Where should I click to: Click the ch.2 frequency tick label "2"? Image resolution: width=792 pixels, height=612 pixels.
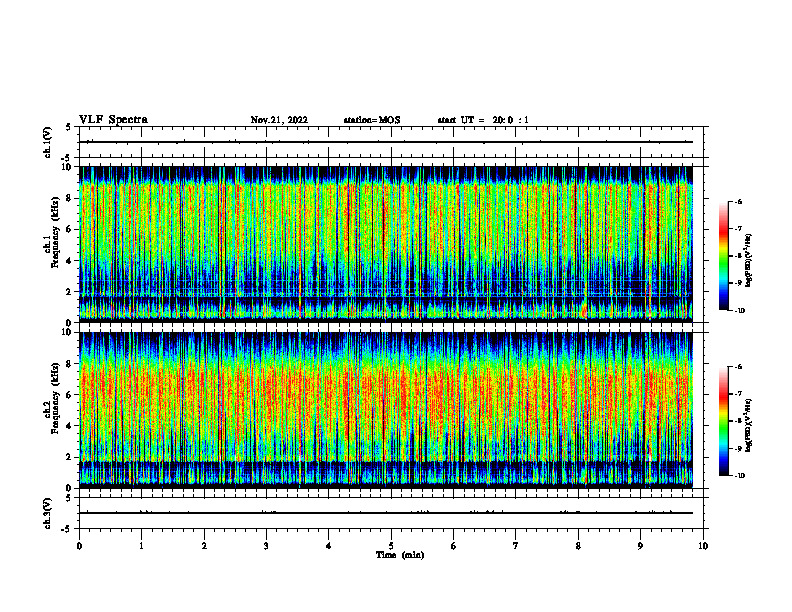(70, 457)
